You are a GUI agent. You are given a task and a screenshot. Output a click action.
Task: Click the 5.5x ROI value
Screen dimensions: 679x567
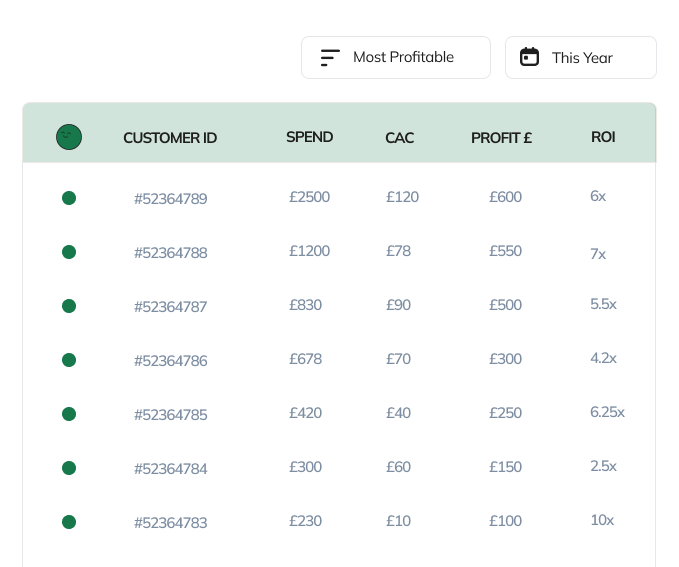[603, 304]
